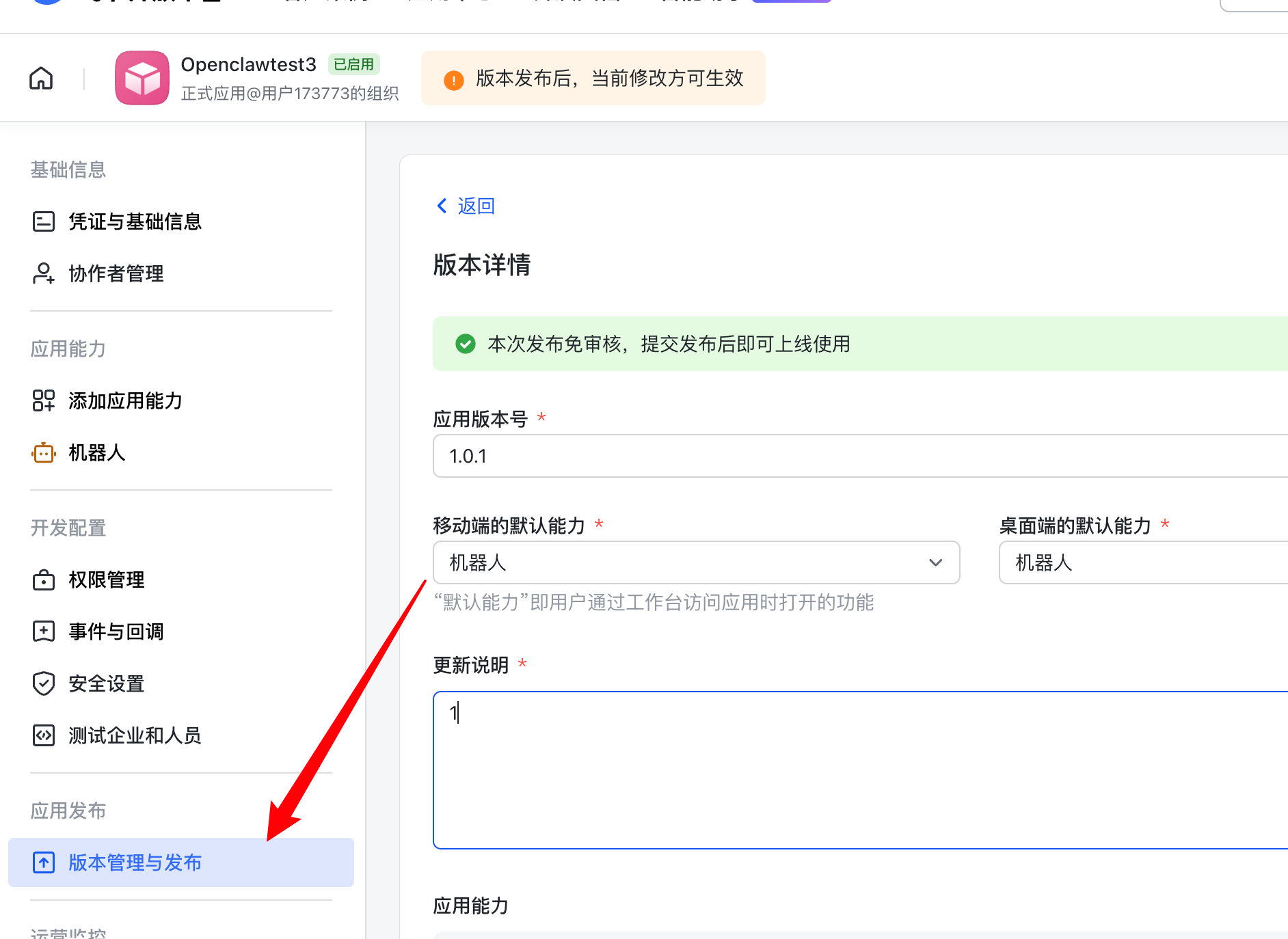Screen dimensions: 1288x939
Task: Click the credentials and basic info icon
Action: click(44, 221)
